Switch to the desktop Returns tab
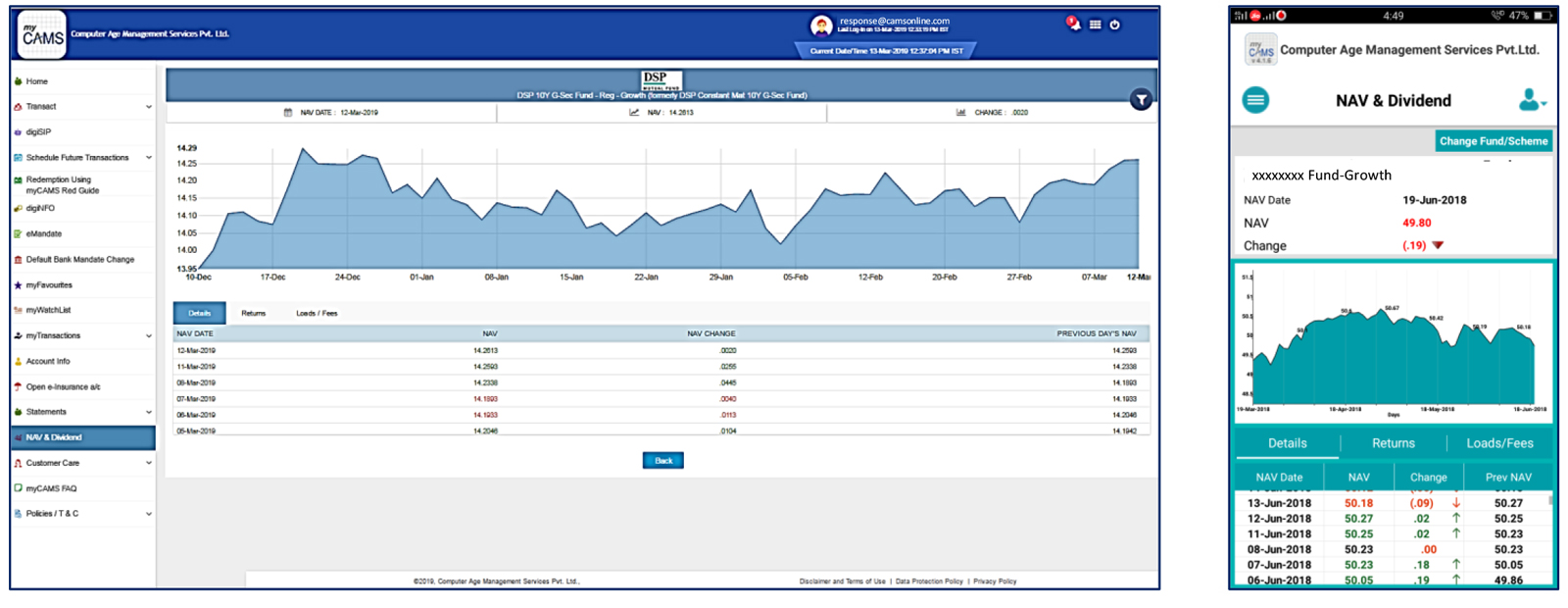 [x=254, y=314]
